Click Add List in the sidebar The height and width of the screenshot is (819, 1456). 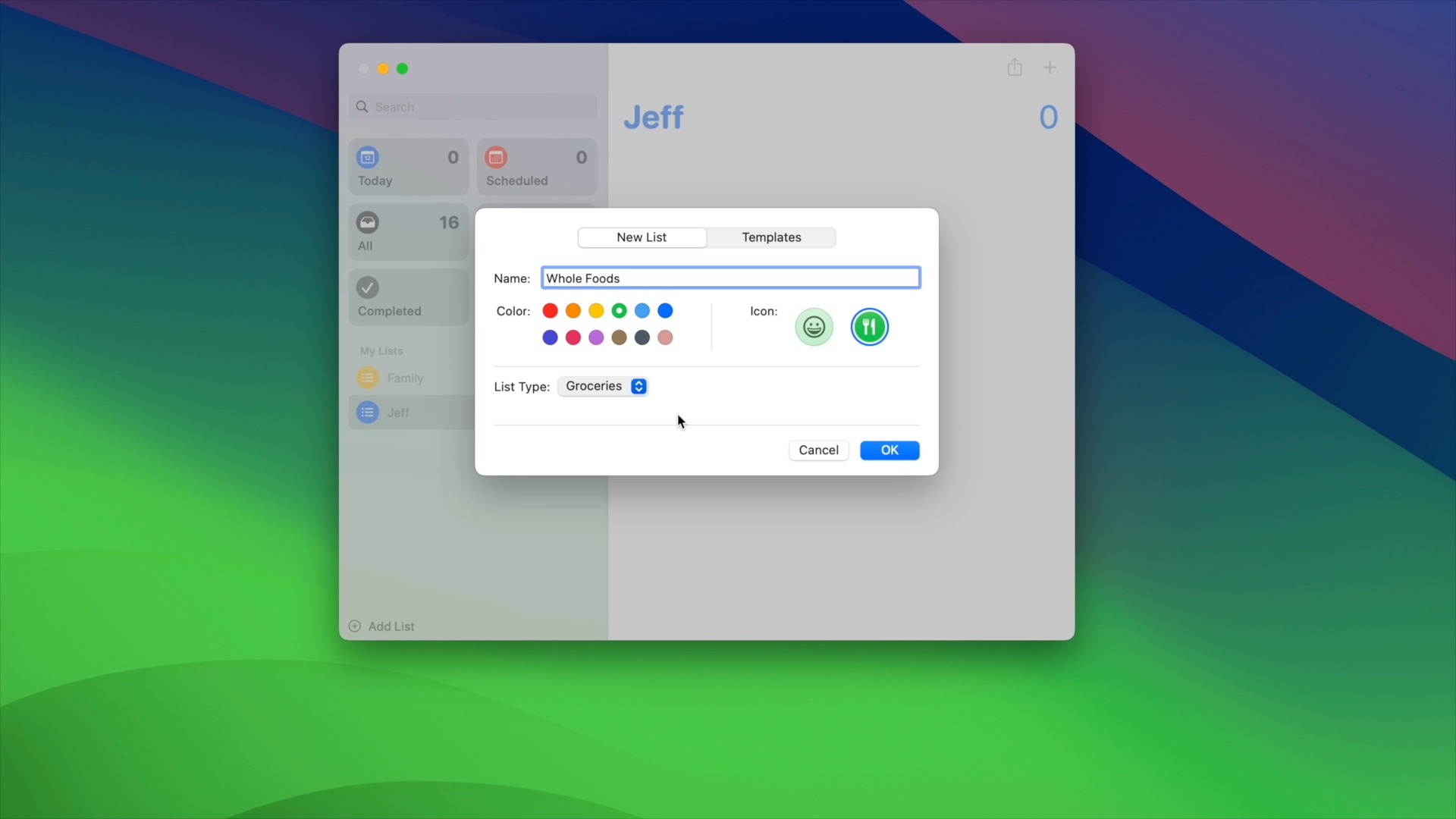(x=381, y=626)
